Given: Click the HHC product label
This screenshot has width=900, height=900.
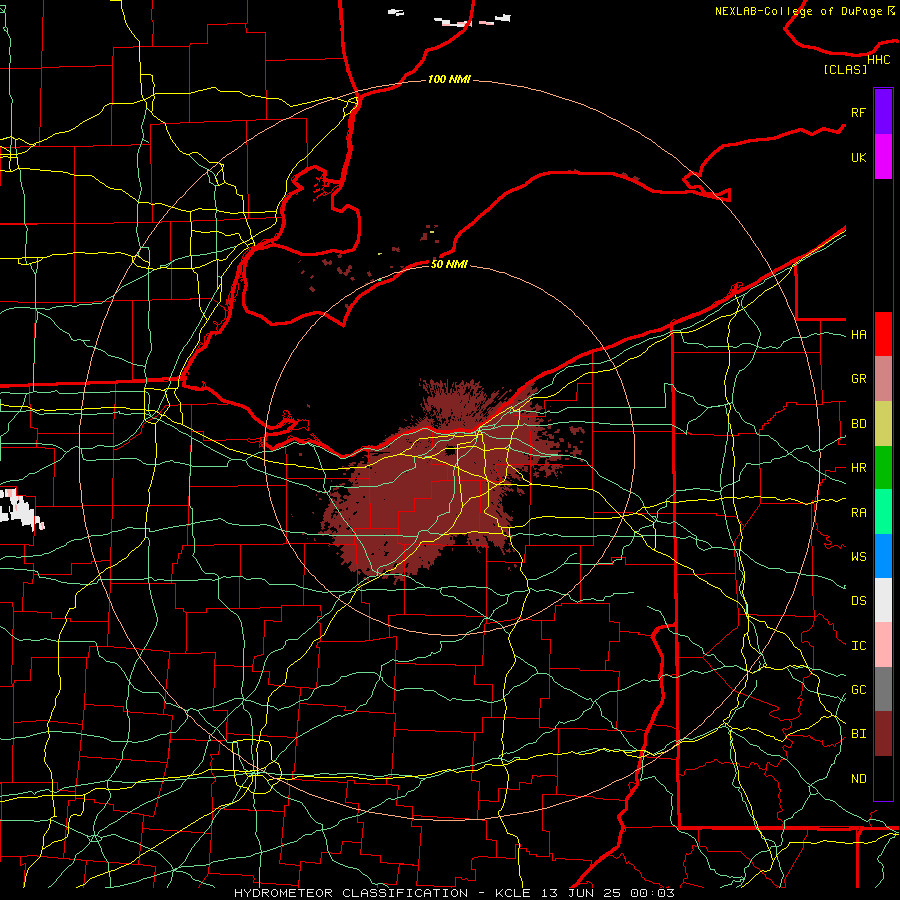Looking at the screenshot, I should click(878, 60).
